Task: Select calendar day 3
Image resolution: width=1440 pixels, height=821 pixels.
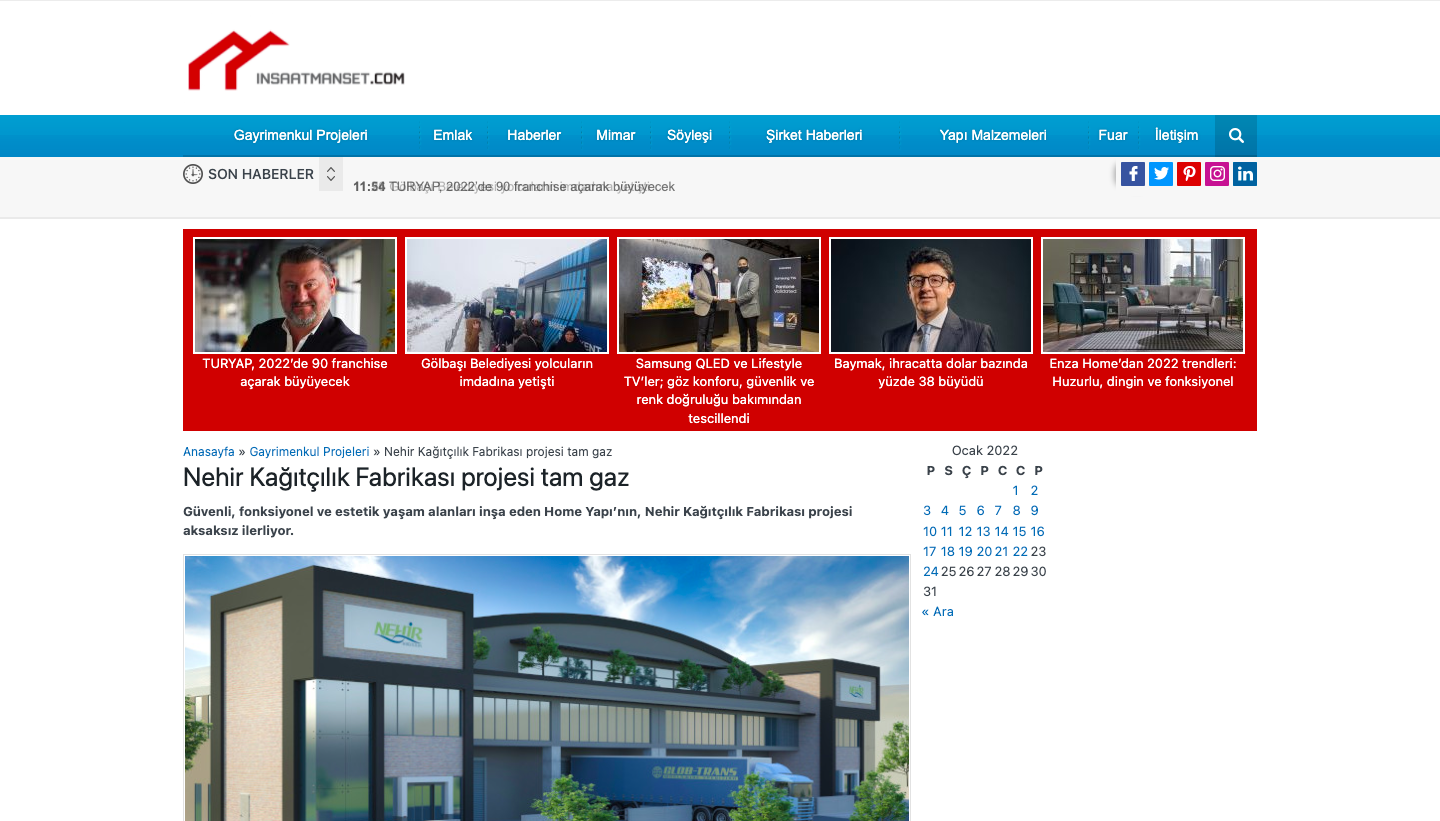Action: click(927, 511)
